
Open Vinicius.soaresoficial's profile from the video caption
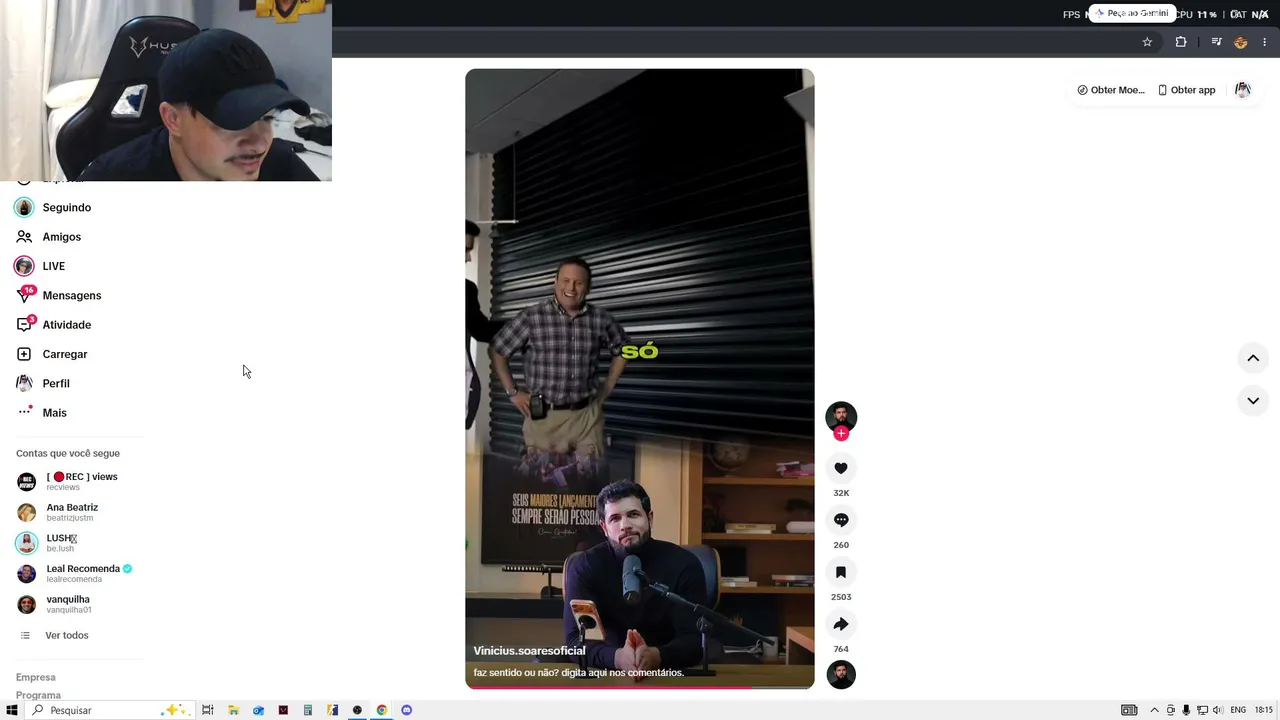click(x=529, y=651)
